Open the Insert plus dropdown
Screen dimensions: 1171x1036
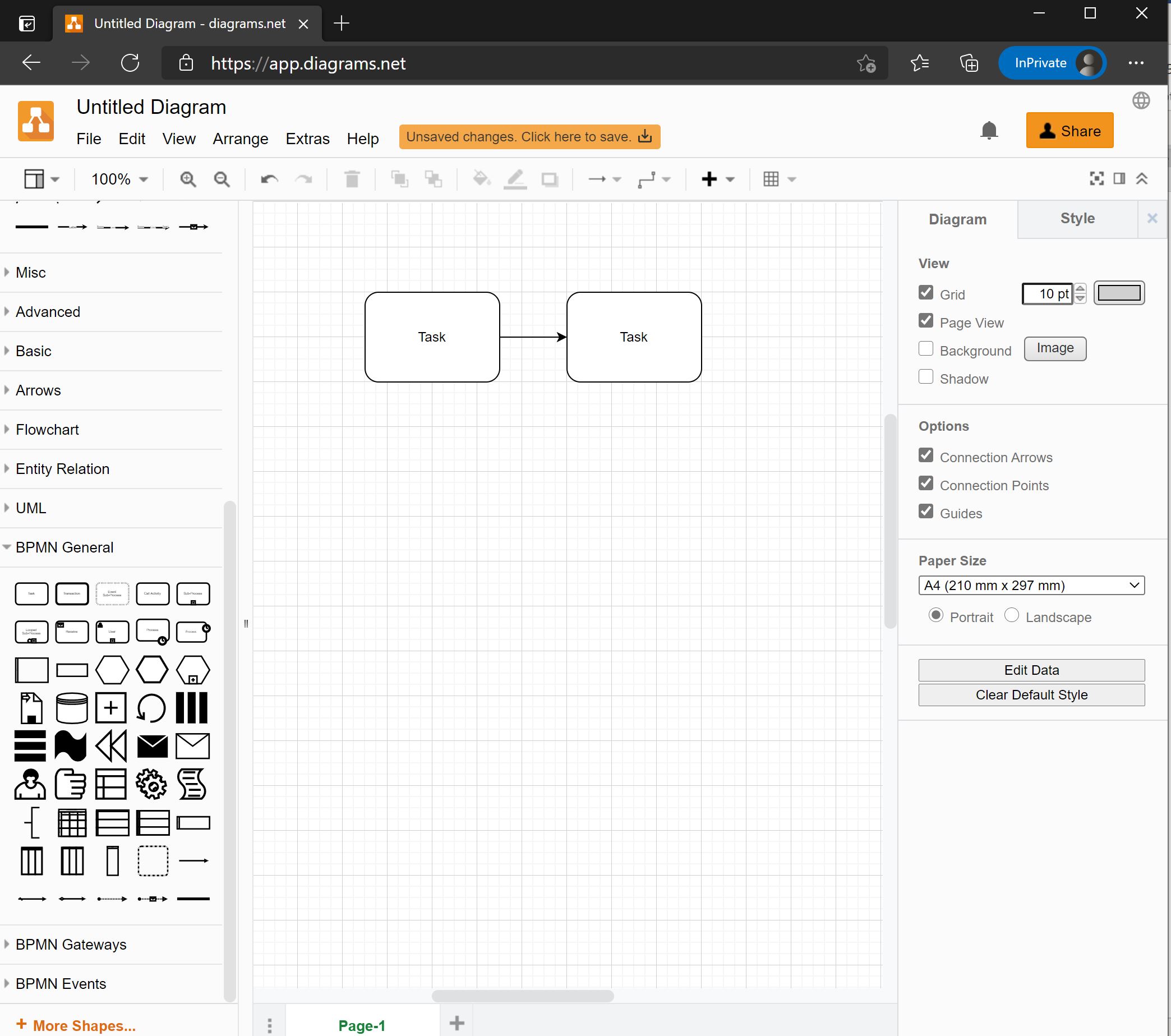click(718, 179)
